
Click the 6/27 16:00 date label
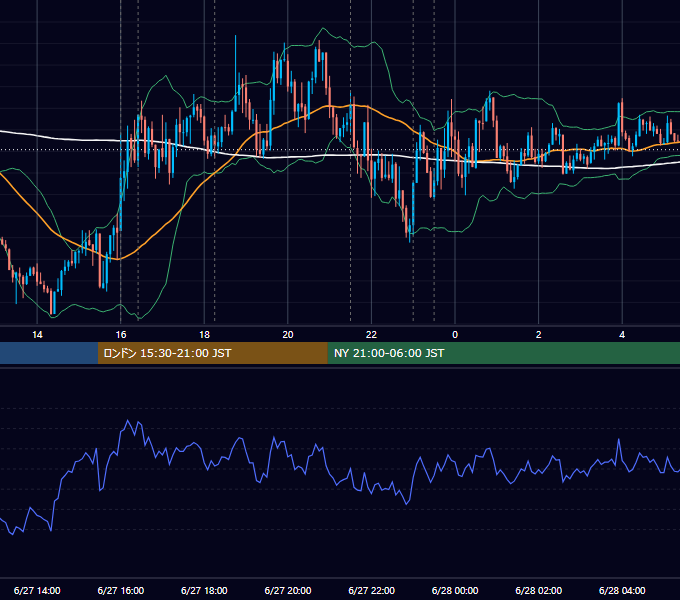121,590
